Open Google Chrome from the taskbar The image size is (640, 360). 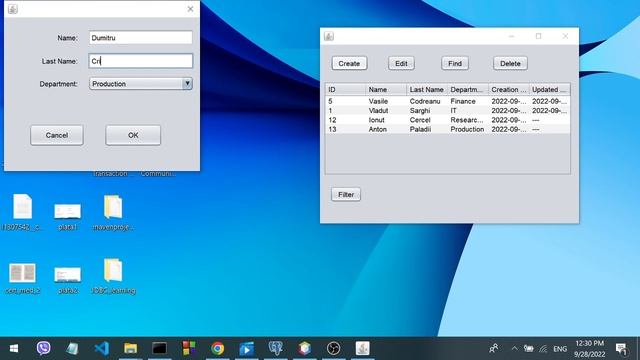[218, 348]
